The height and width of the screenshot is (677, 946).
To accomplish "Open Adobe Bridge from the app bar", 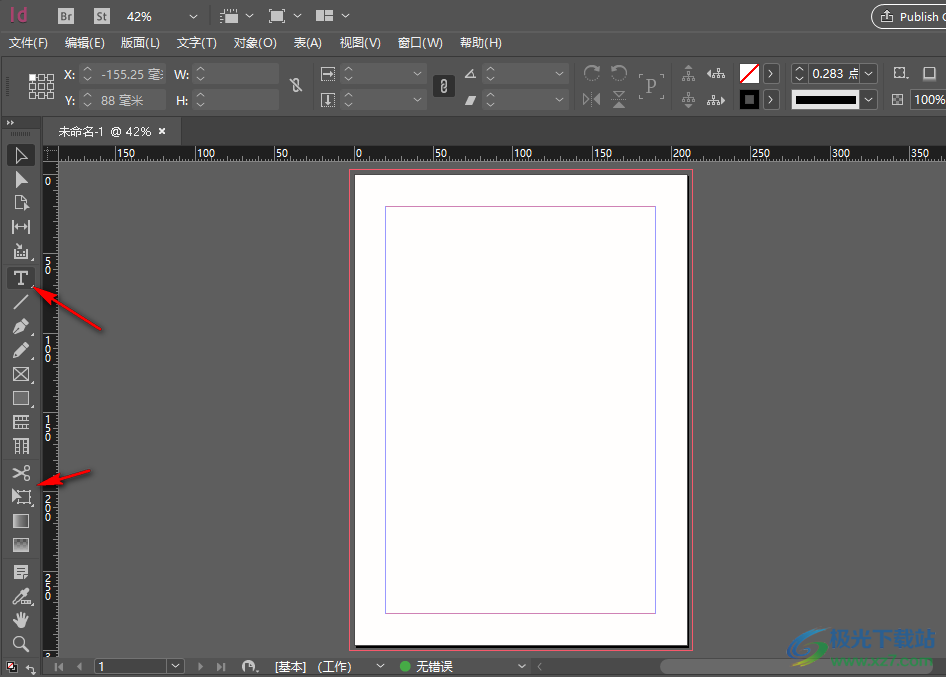I will coord(65,15).
